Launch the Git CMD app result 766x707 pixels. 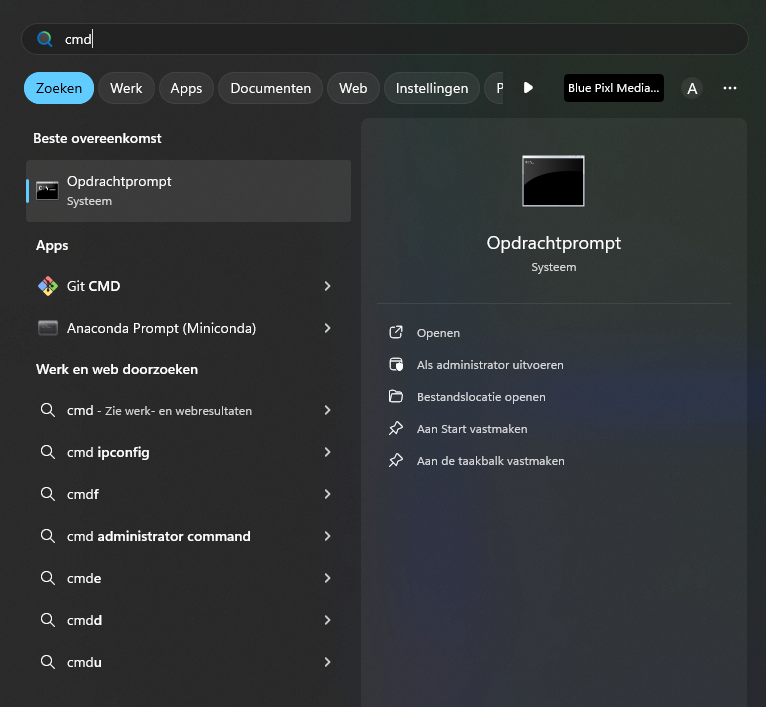coord(189,286)
